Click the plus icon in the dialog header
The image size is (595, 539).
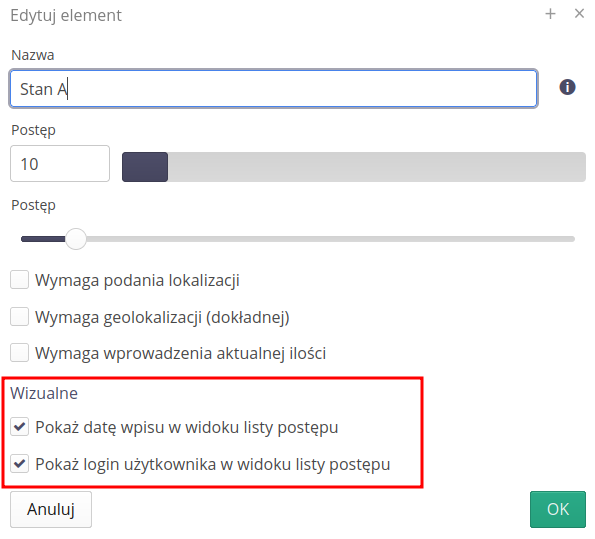pyautogui.click(x=550, y=14)
